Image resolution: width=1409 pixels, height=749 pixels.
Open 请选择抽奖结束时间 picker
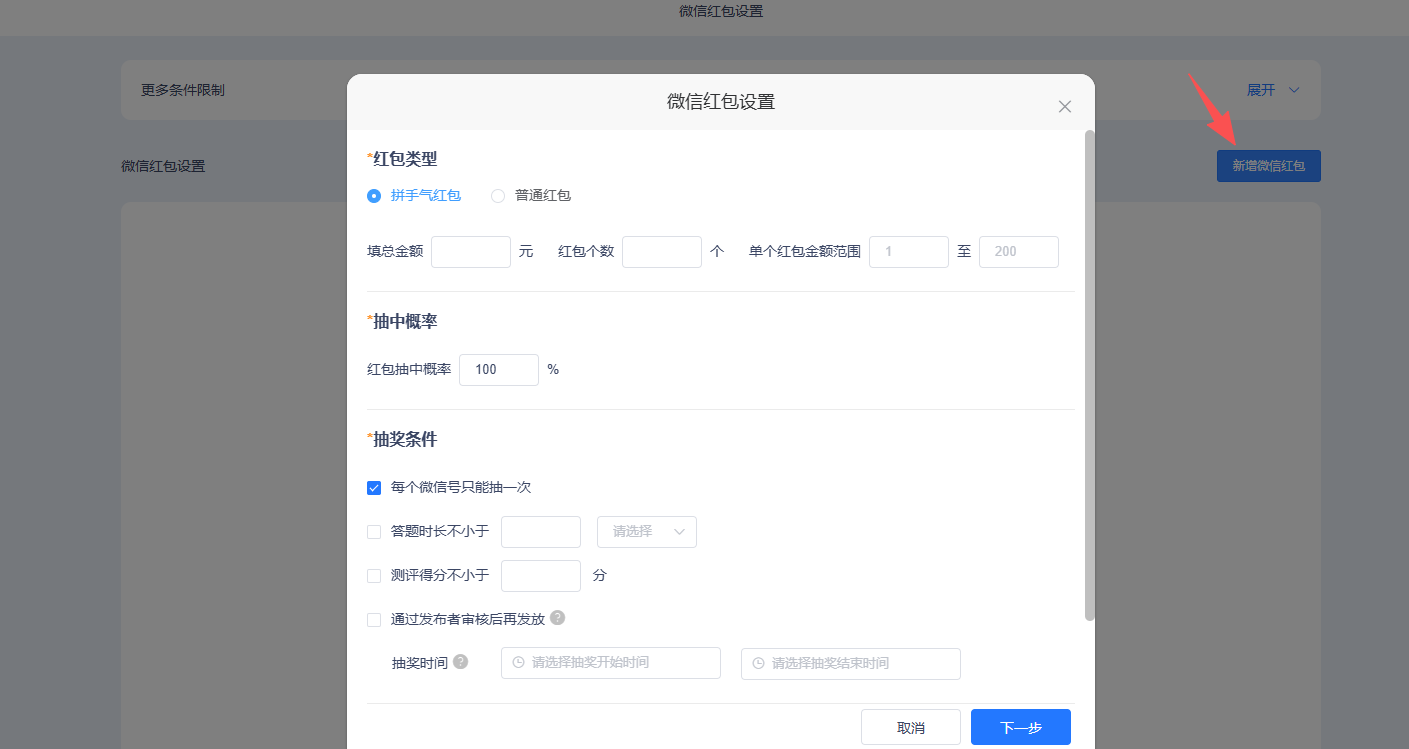pos(851,663)
